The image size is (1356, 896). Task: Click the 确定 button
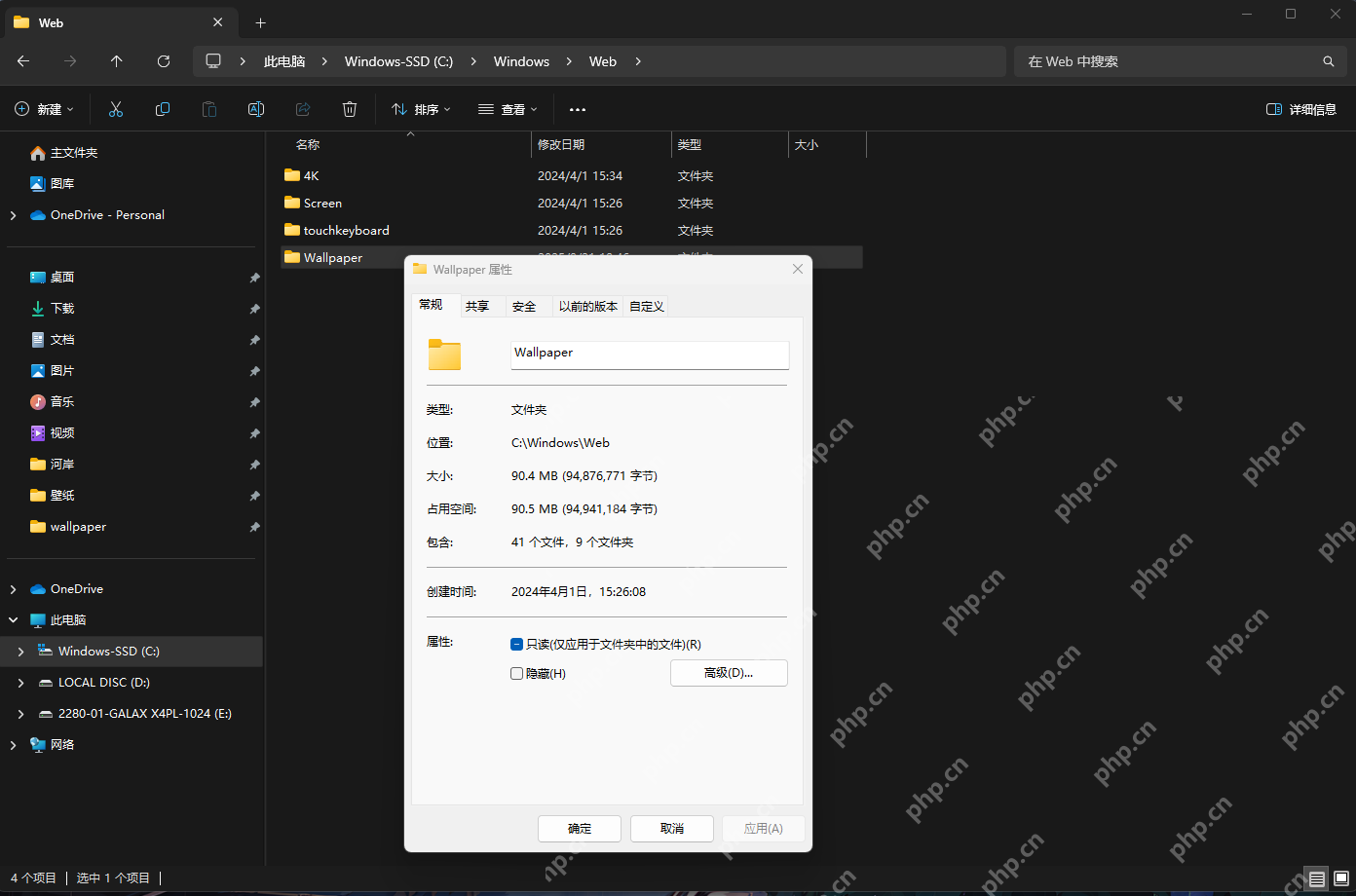(x=580, y=829)
